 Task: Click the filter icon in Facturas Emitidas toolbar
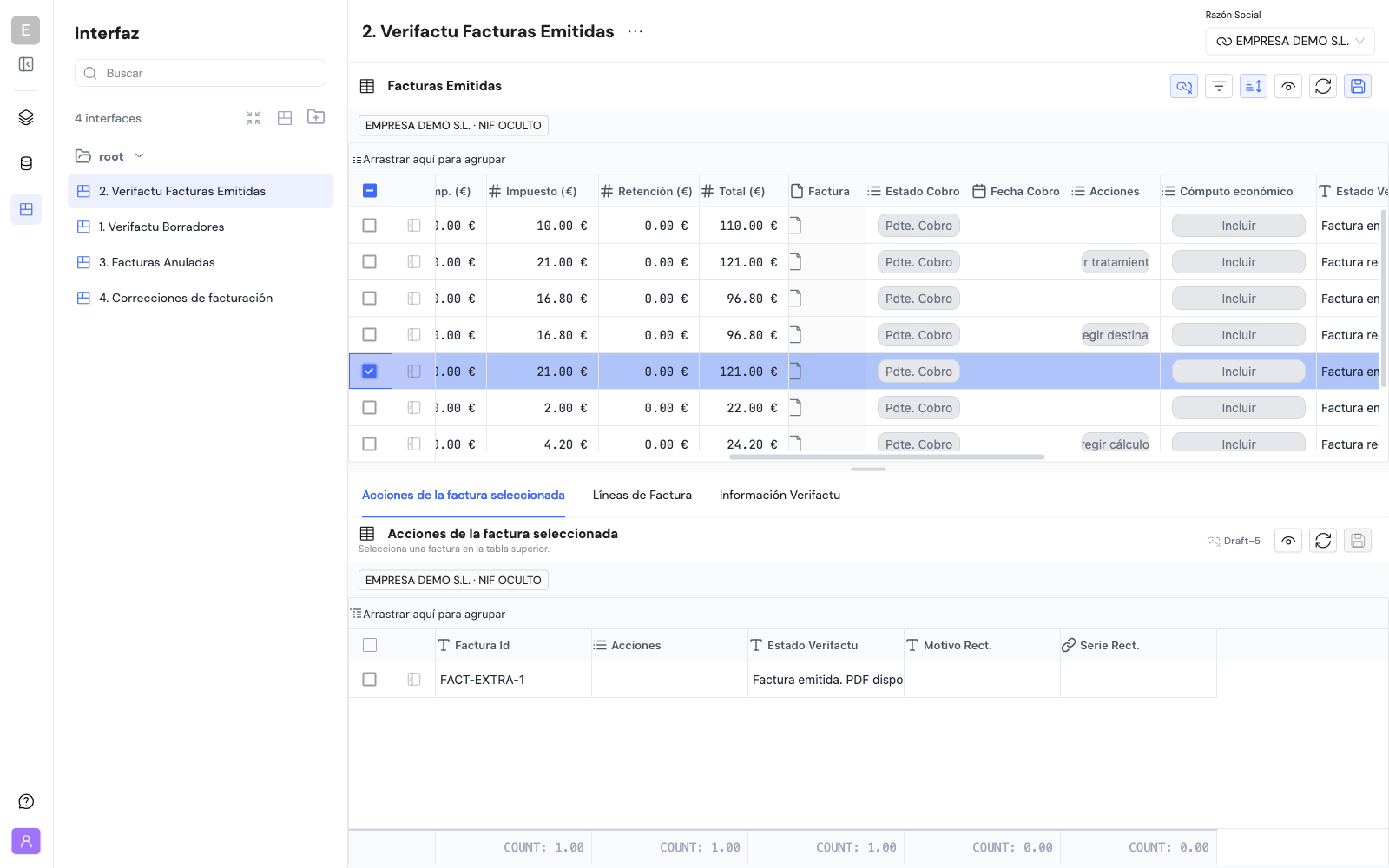(1219, 86)
